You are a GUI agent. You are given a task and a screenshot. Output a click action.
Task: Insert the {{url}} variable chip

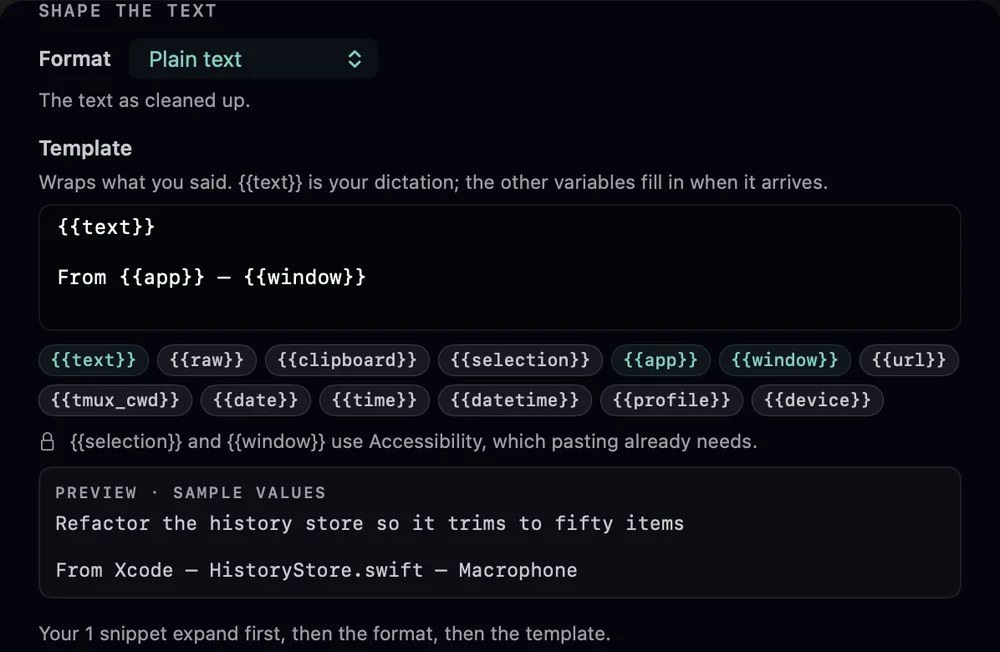pos(909,360)
